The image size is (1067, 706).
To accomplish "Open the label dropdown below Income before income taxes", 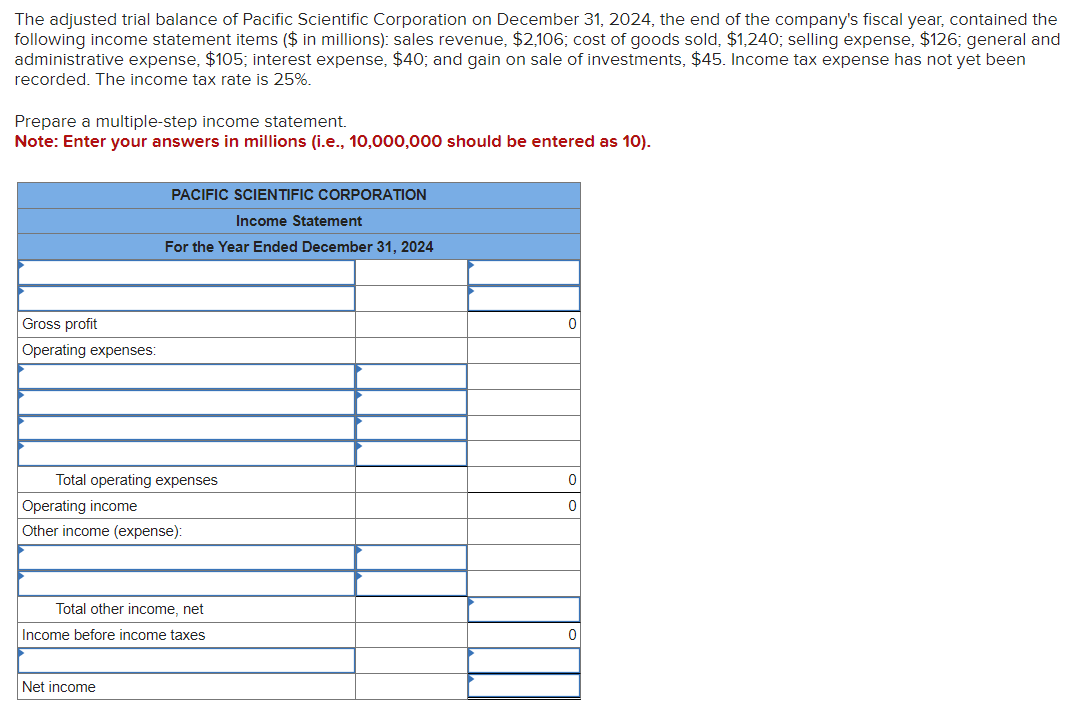I will click(x=186, y=660).
